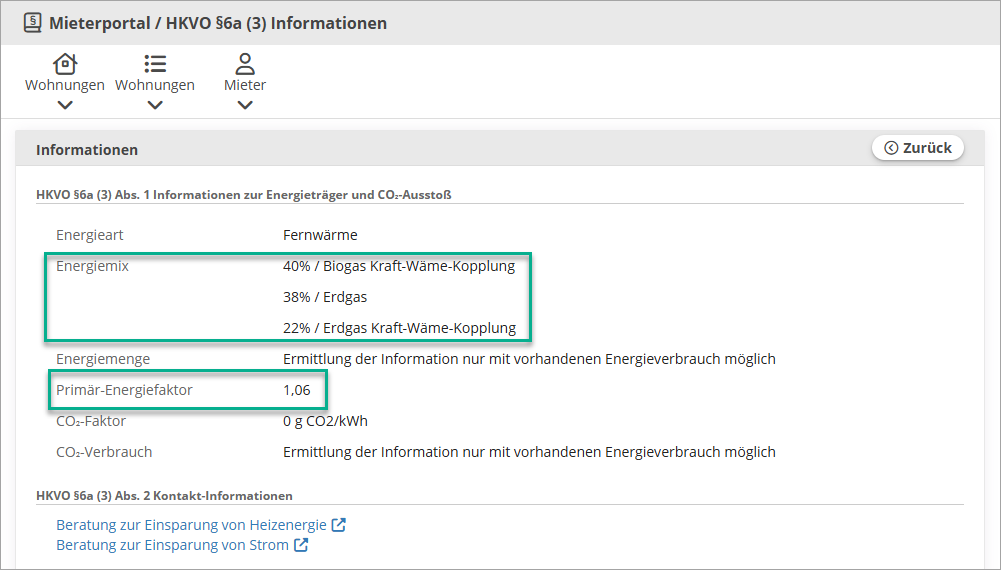Open the first Wohnungen menu label
The image size is (1001, 570).
[65, 85]
